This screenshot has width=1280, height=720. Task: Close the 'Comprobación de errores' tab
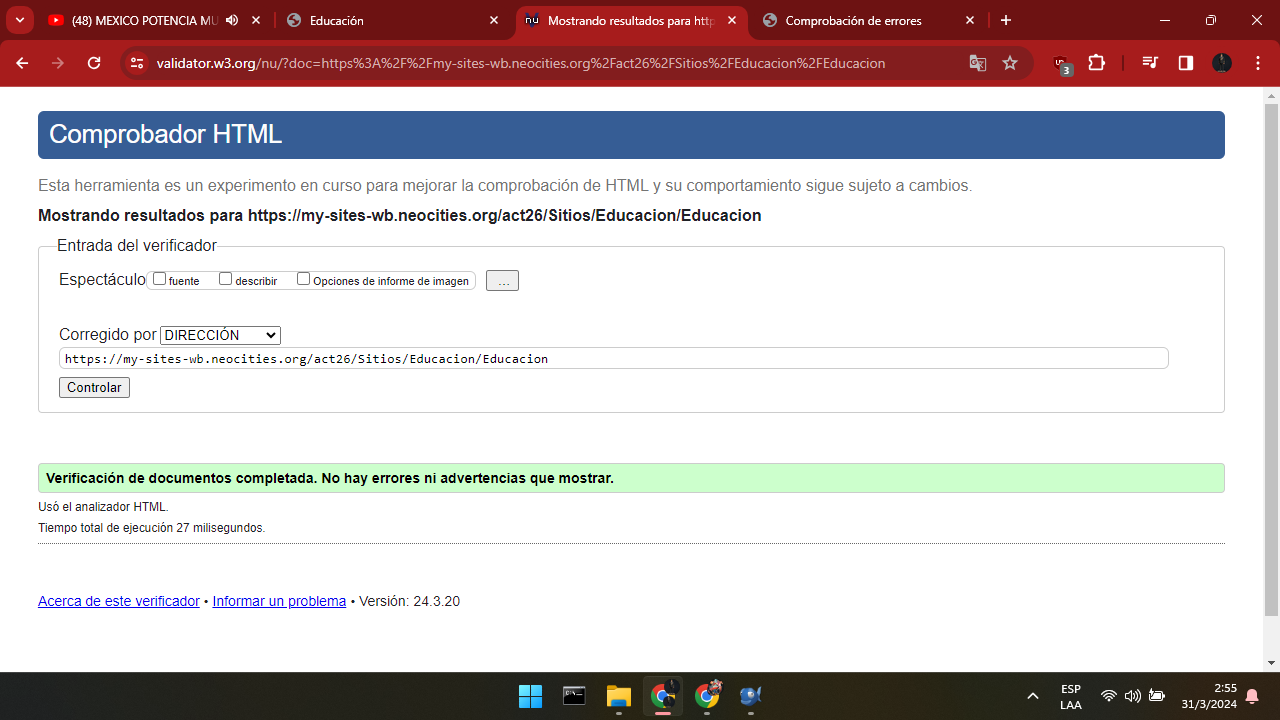pos(970,20)
